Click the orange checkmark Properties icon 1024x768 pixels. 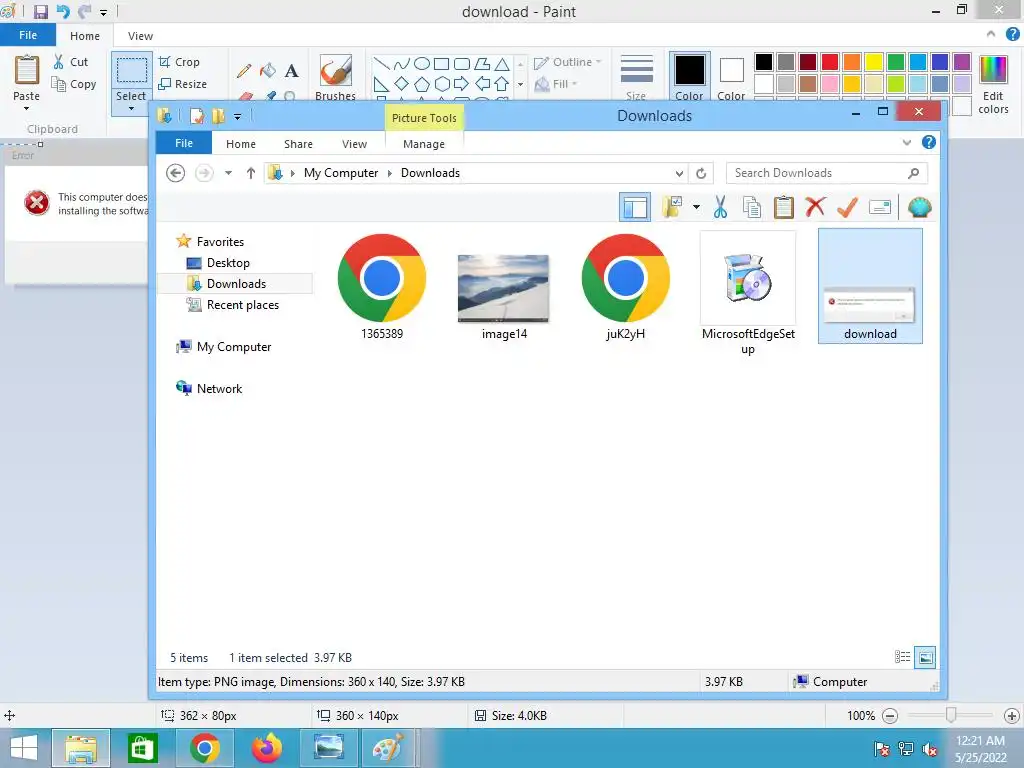(847, 208)
